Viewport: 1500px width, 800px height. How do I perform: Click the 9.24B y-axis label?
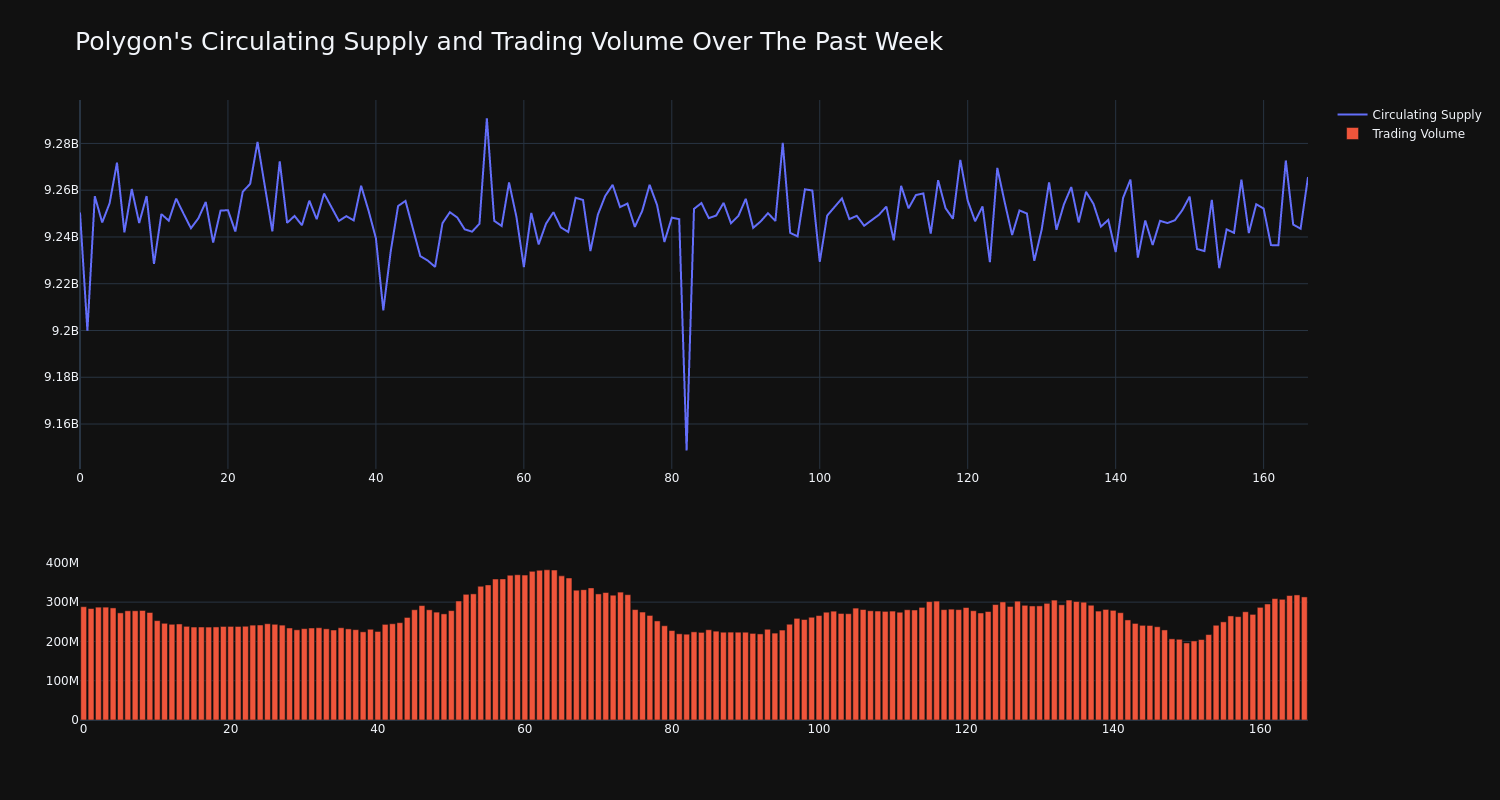click(61, 237)
